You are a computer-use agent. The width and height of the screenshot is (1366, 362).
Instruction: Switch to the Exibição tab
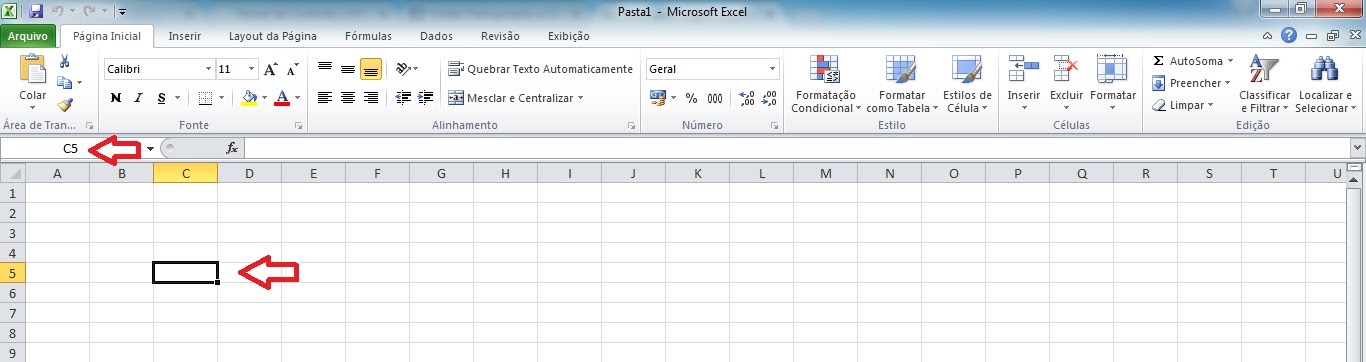[x=568, y=36]
